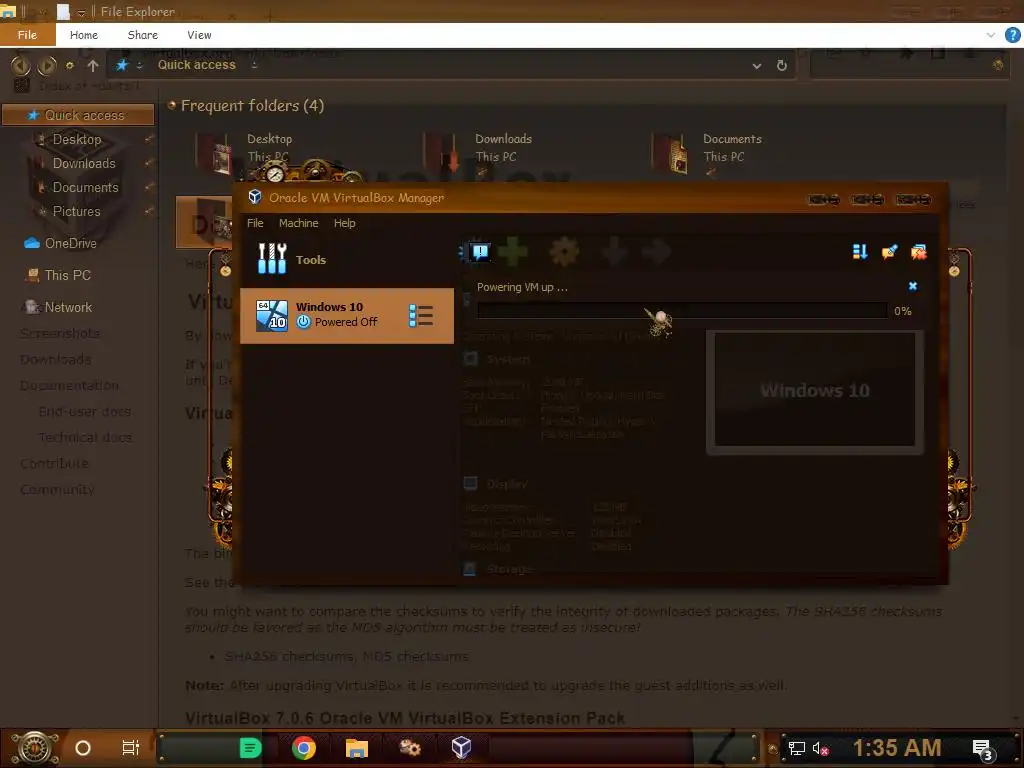This screenshot has height=768, width=1024.
Task: Refresh the File Explorer location
Action: point(782,65)
